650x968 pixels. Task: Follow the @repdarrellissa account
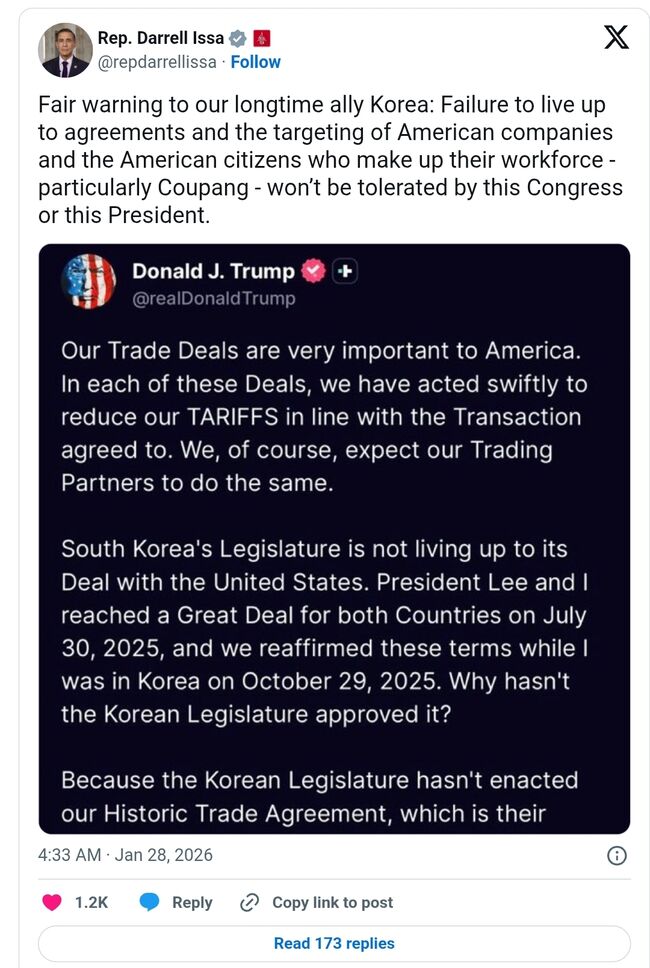256,62
